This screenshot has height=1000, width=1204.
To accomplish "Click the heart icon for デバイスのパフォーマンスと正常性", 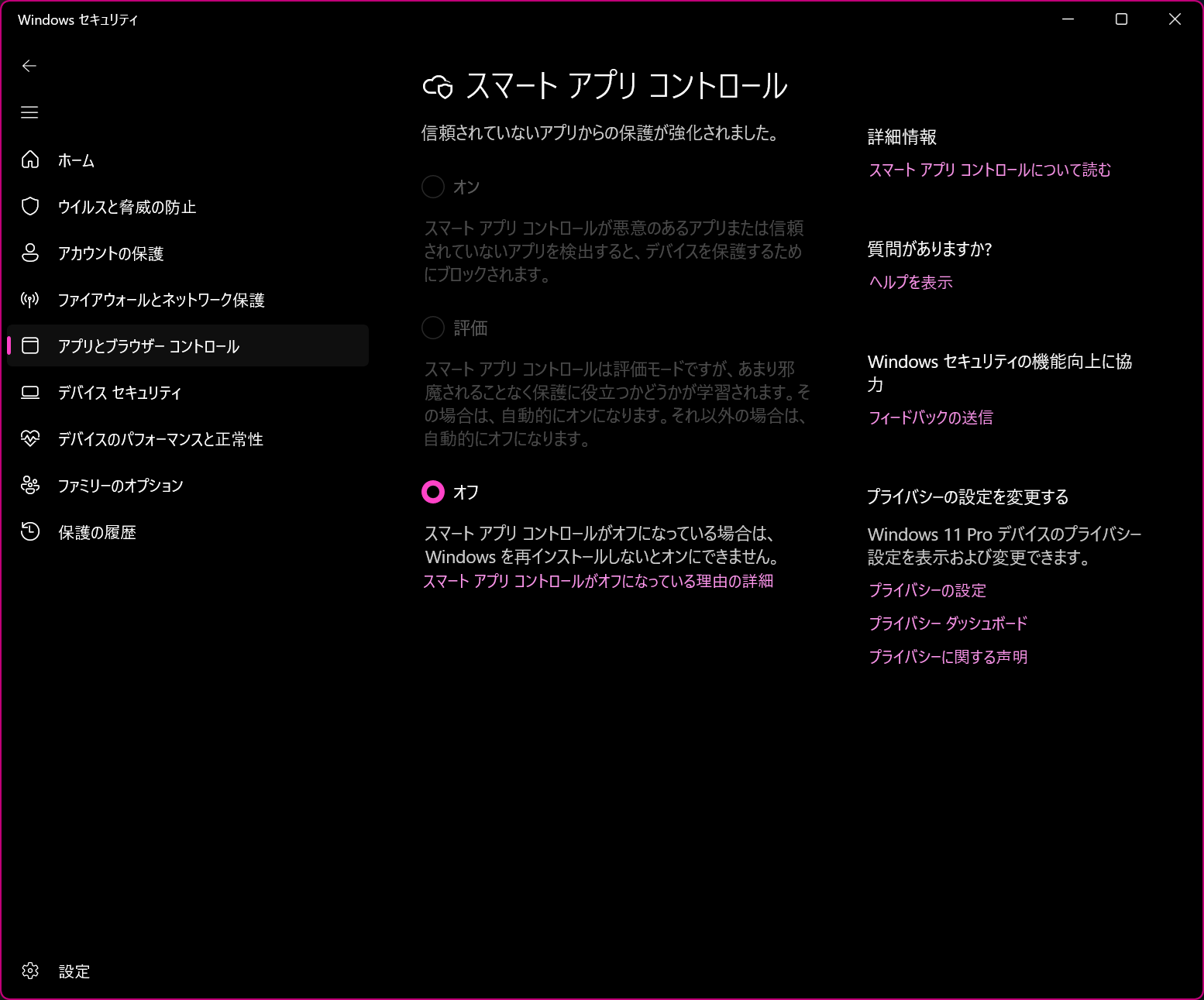I will (x=30, y=438).
